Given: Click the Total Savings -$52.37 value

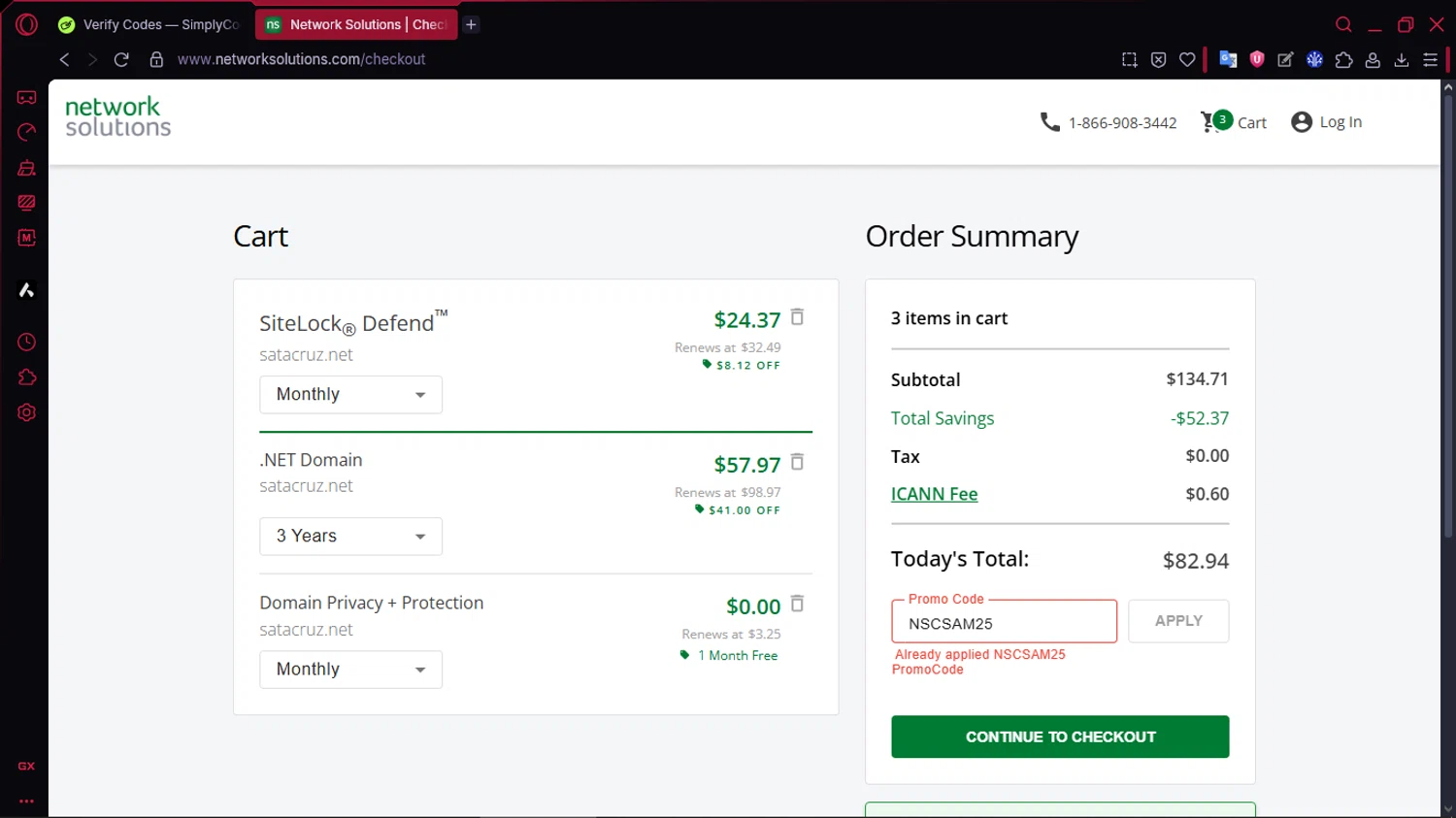Looking at the screenshot, I should (x=1200, y=418).
